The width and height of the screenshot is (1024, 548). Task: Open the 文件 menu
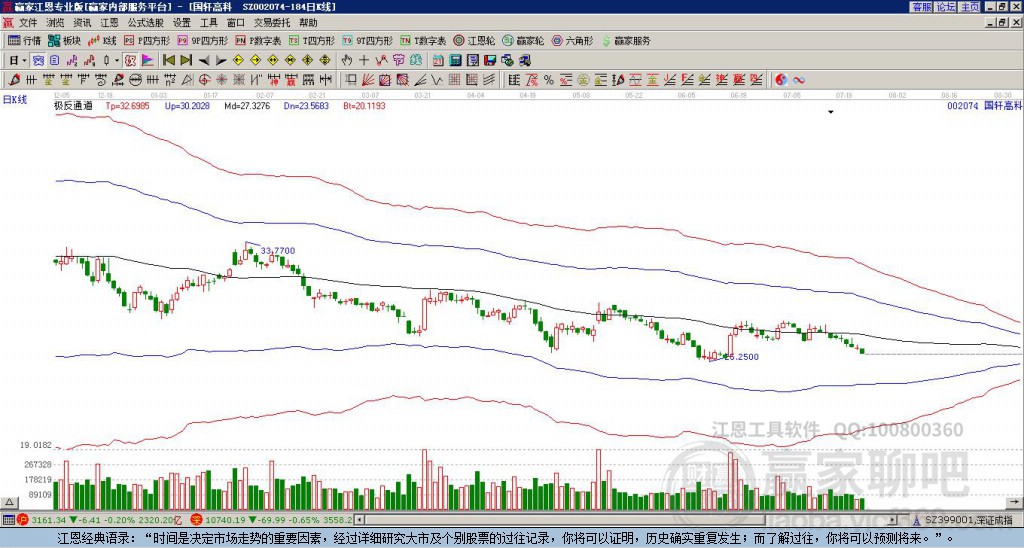click(28, 23)
